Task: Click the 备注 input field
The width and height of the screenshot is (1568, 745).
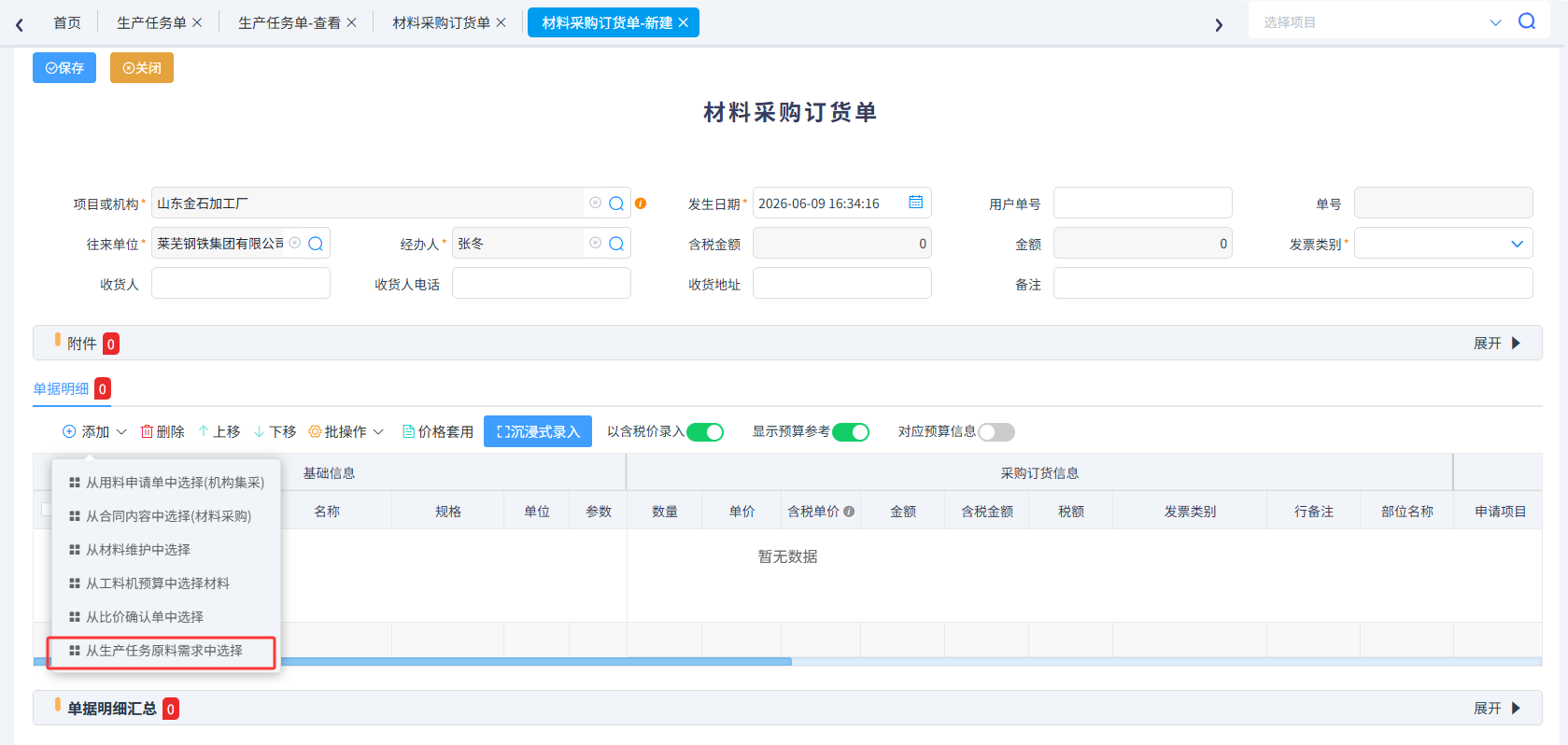Action: [x=1293, y=284]
